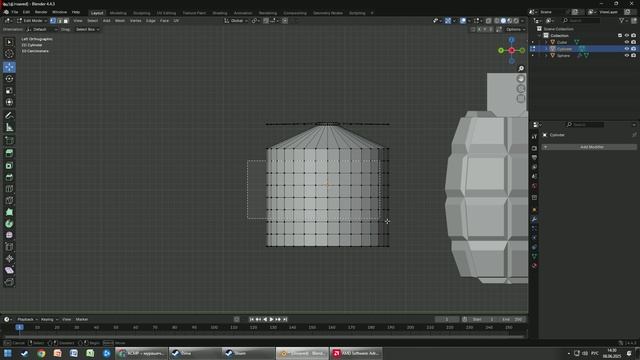Viewport: 640px width, 360px height.
Task: Jump to the timeline start button
Action: click(251, 319)
